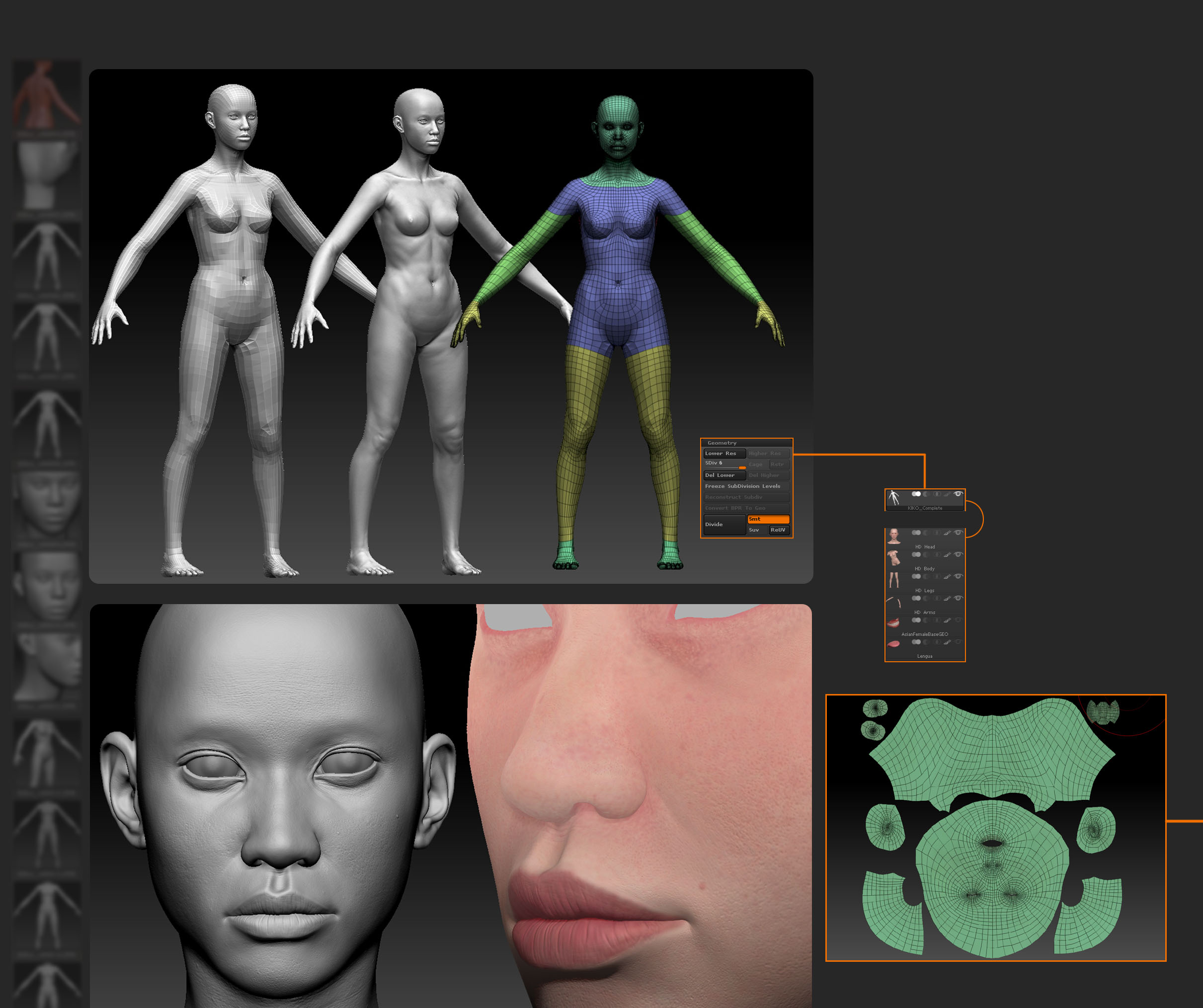This screenshot has height=1008, width=1203.
Task: Toggle the polypaint brush icon on KIKO_Complete
Action: pyautogui.click(x=948, y=494)
